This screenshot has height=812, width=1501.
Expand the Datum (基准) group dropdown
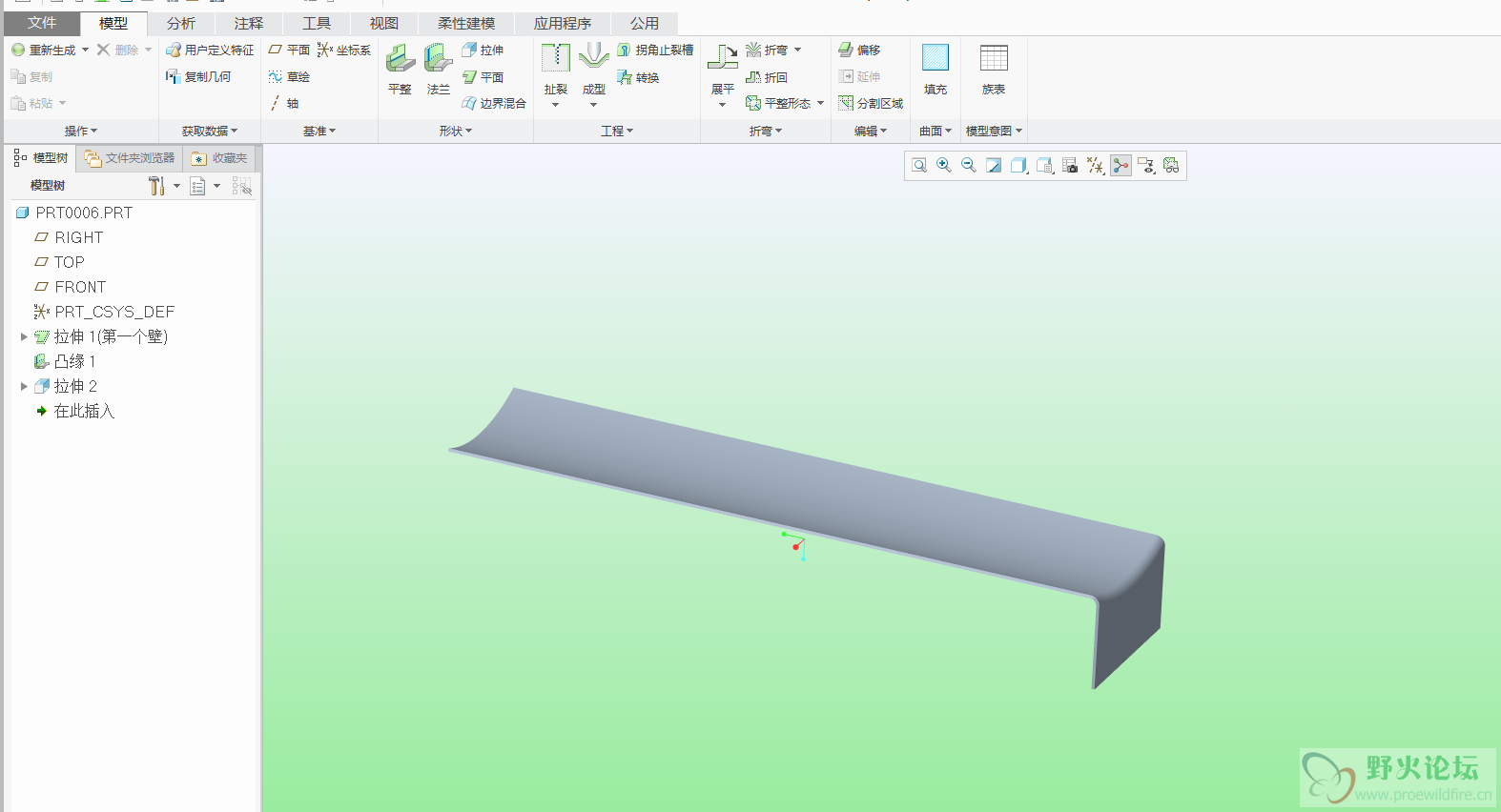pos(319,131)
